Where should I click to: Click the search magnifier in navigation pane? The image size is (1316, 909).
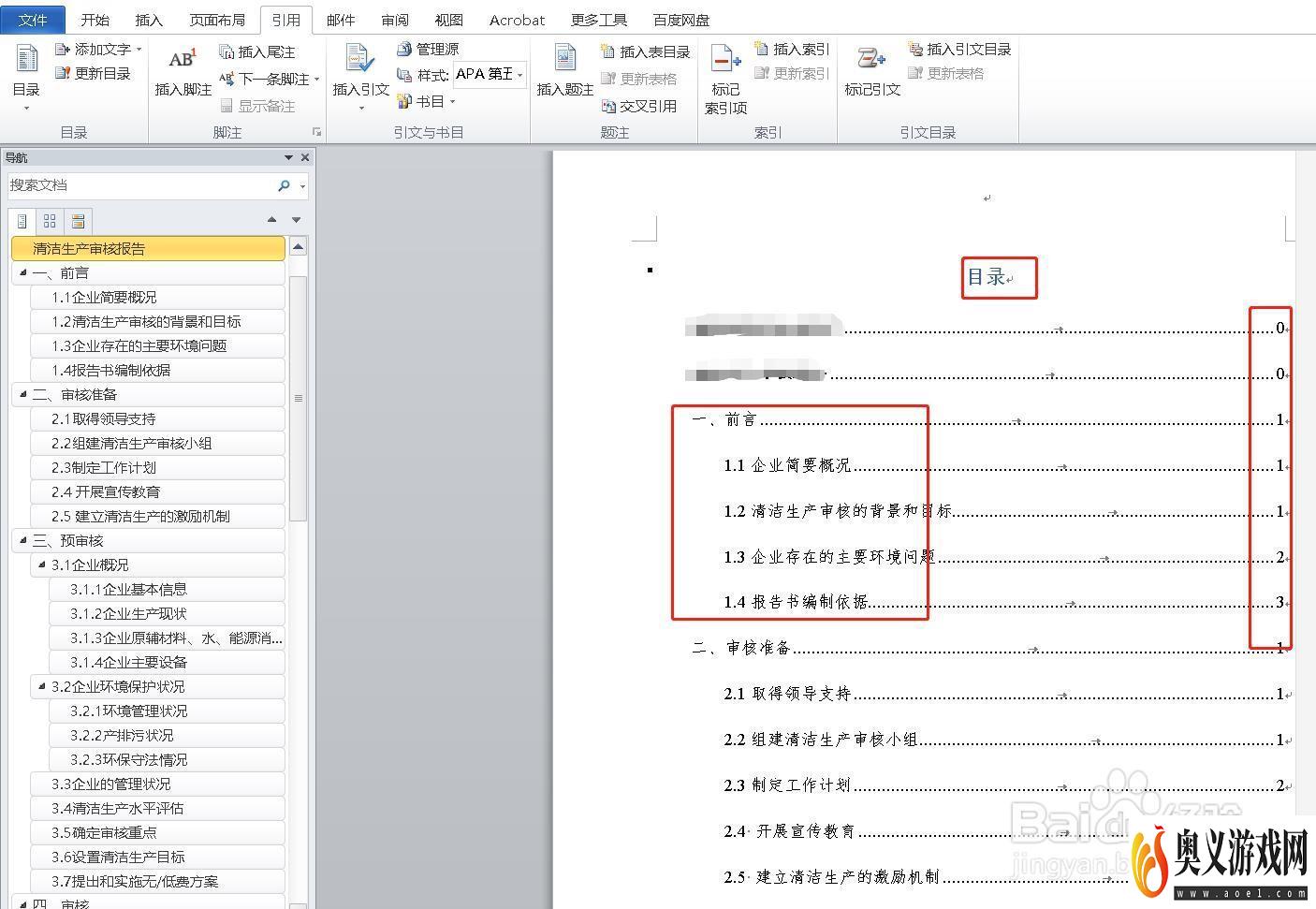pyautogui.click(x=284, y=185)
